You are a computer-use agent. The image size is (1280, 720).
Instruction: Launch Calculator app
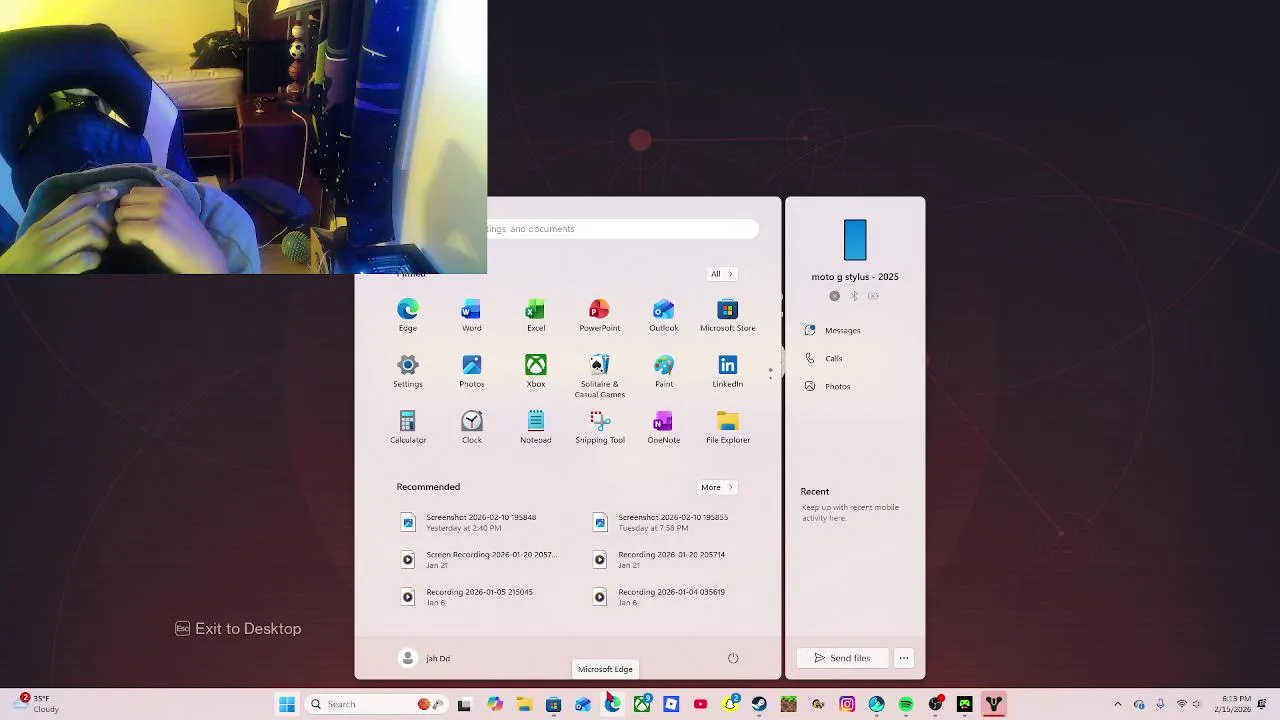[x=408, y=428]
